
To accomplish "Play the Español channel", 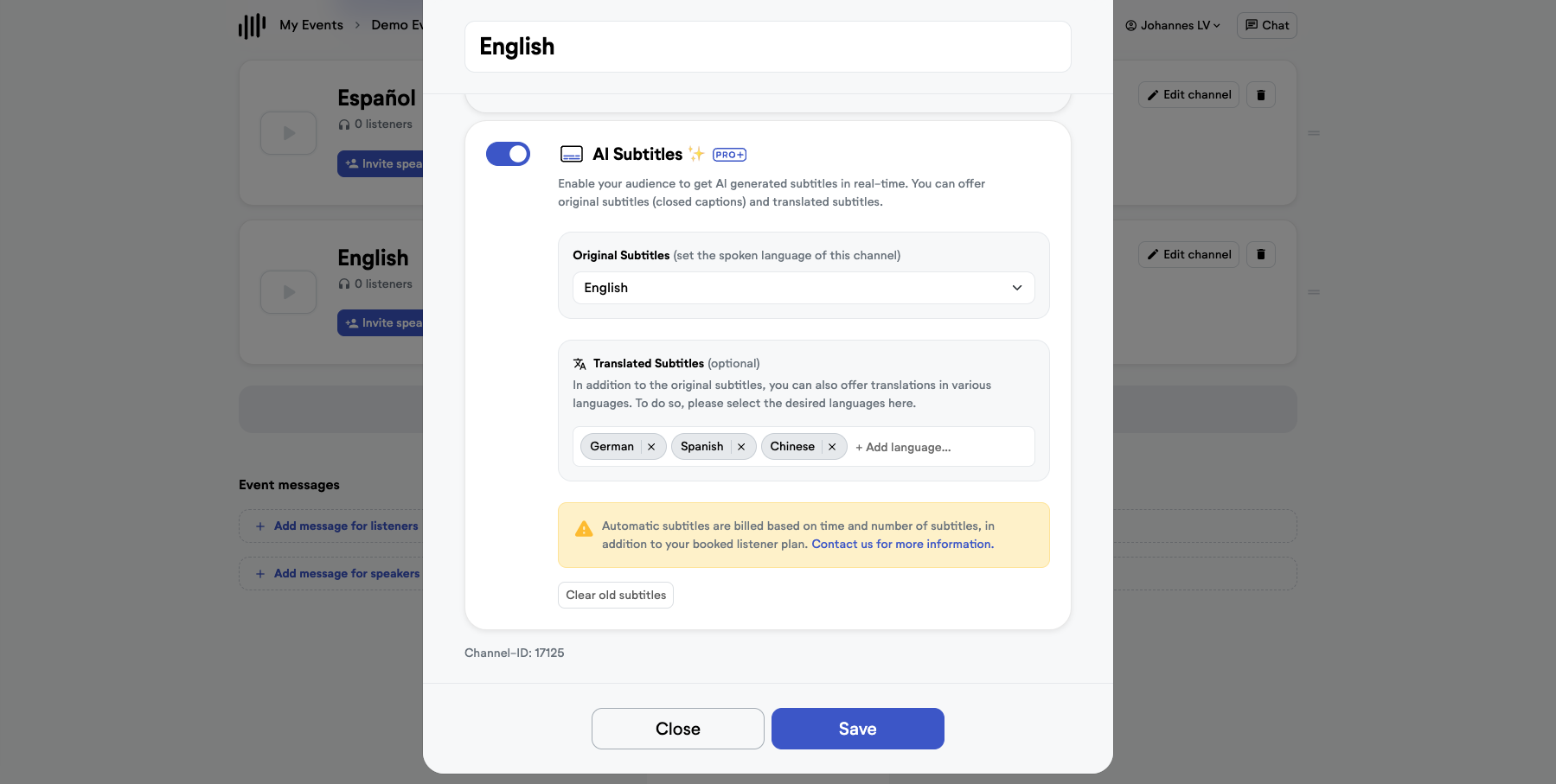I will point(287,133).
